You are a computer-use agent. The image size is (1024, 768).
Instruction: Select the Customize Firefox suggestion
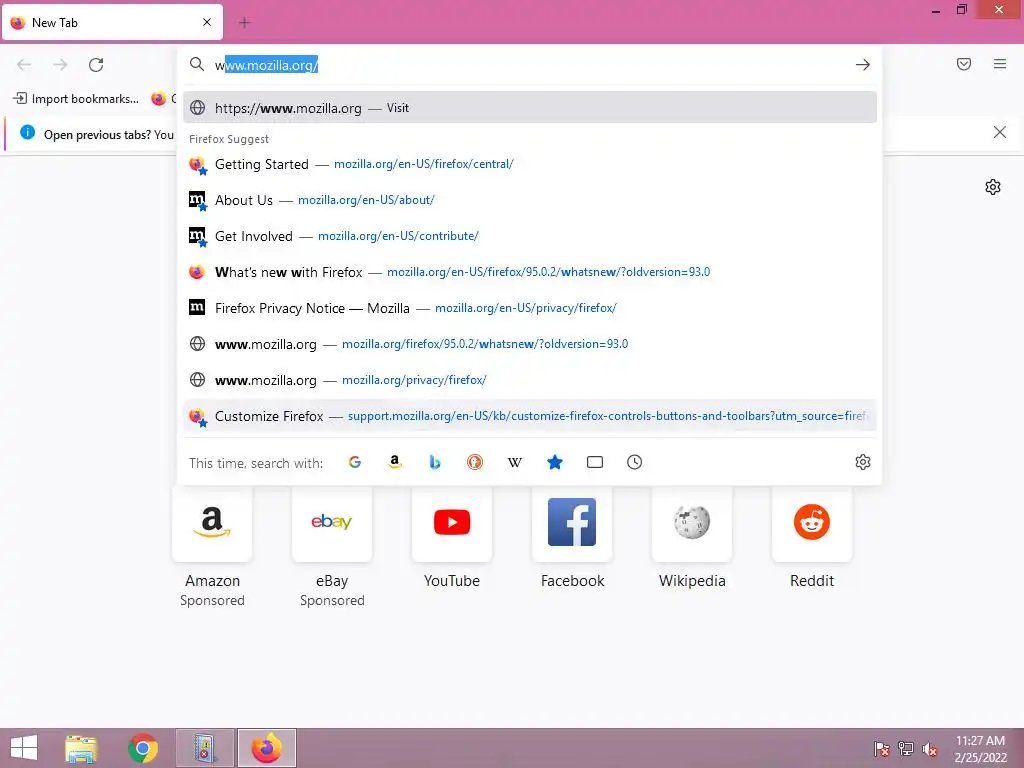(530, 416)
